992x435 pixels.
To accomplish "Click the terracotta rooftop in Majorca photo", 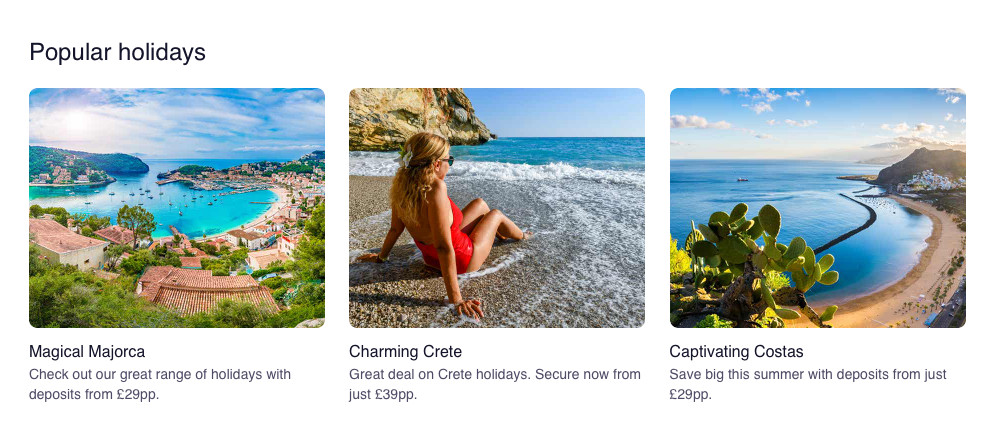I will (x=205, y=288).
